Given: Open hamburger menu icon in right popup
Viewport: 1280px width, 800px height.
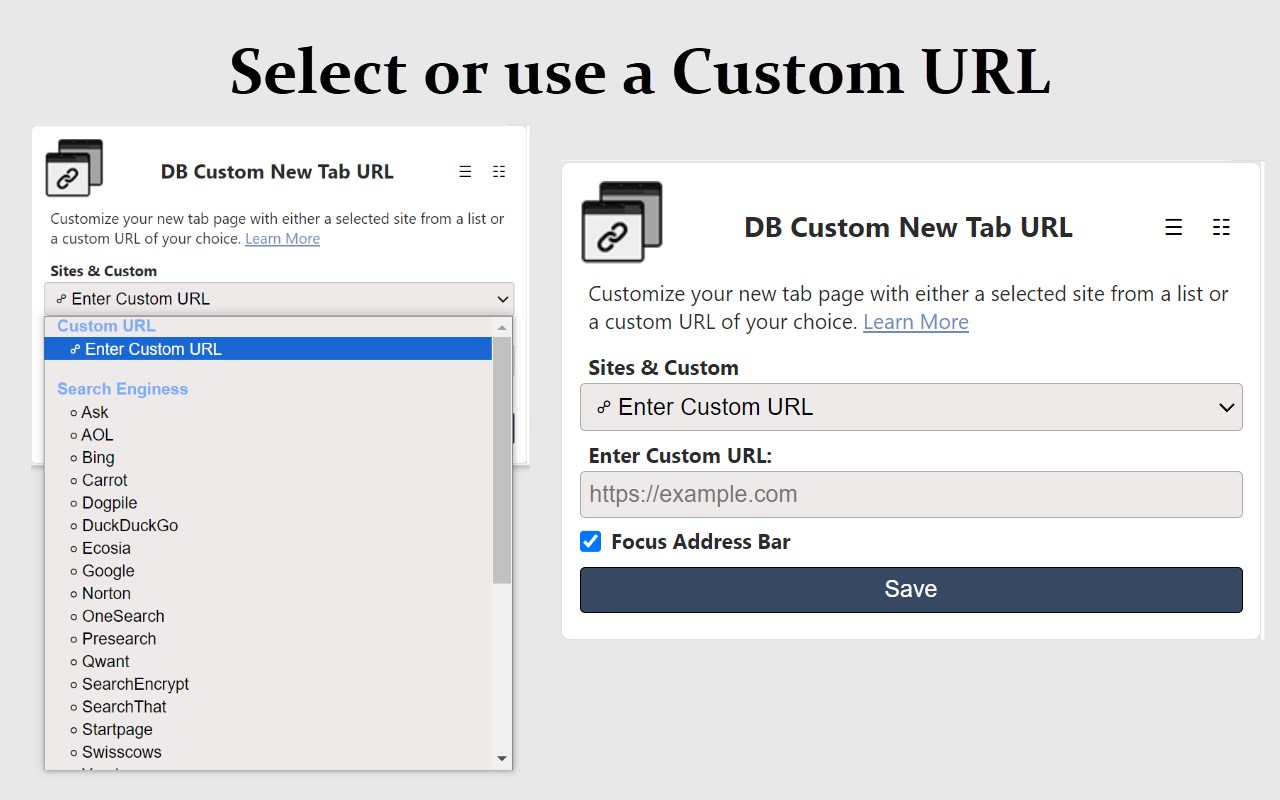Looking at the screenshot, I should point(1174,228).
